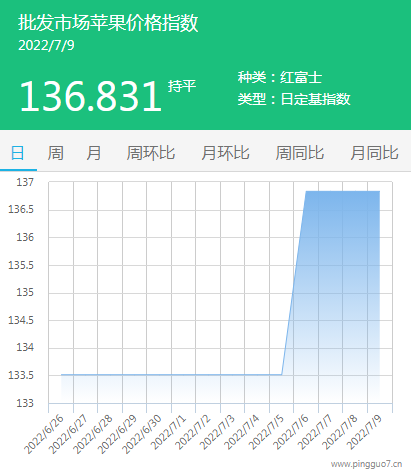Click the 批发市场苹果价格指数 title

(108, 23)
